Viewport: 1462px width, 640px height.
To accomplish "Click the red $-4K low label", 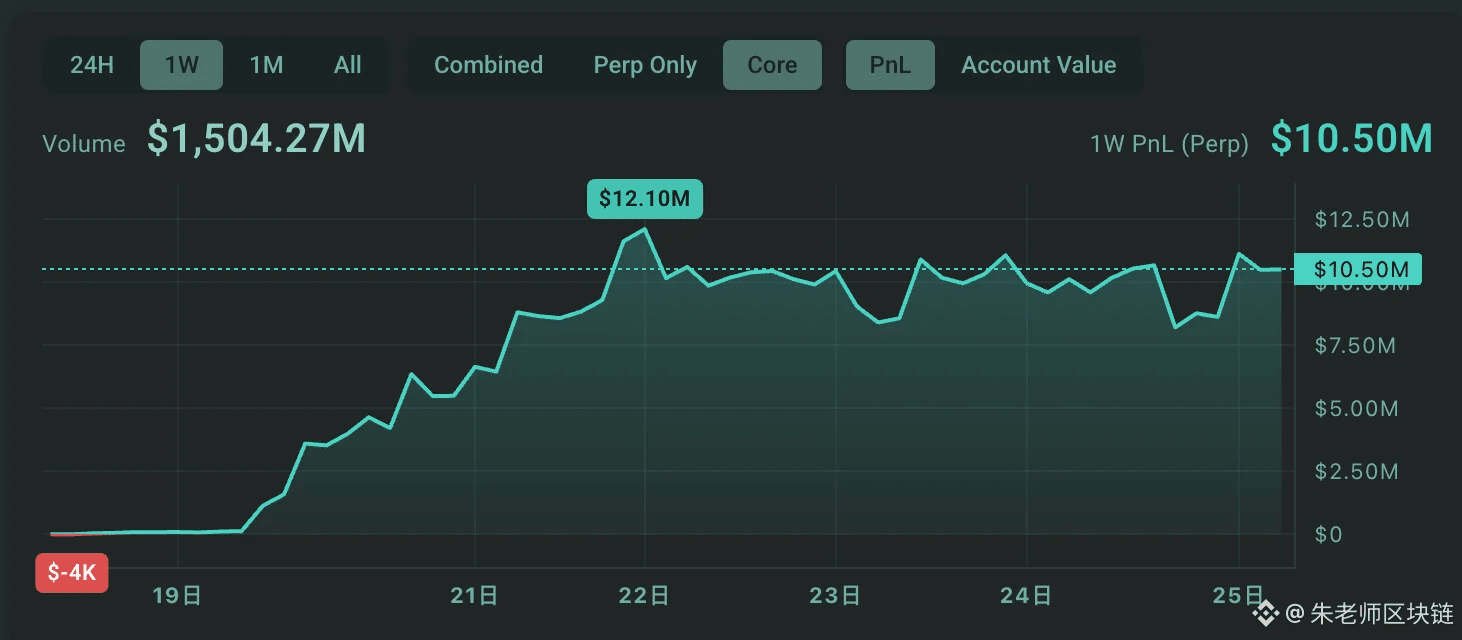I will [72, 573].
